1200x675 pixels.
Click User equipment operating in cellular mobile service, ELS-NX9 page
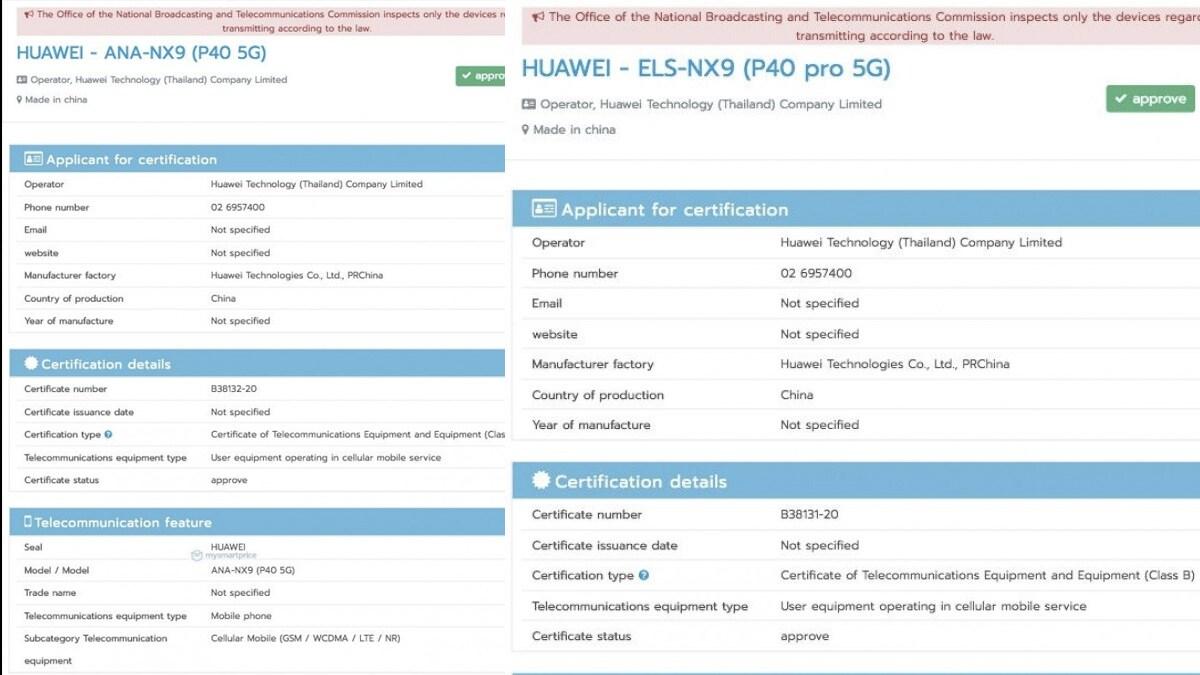tap(933, 606)
